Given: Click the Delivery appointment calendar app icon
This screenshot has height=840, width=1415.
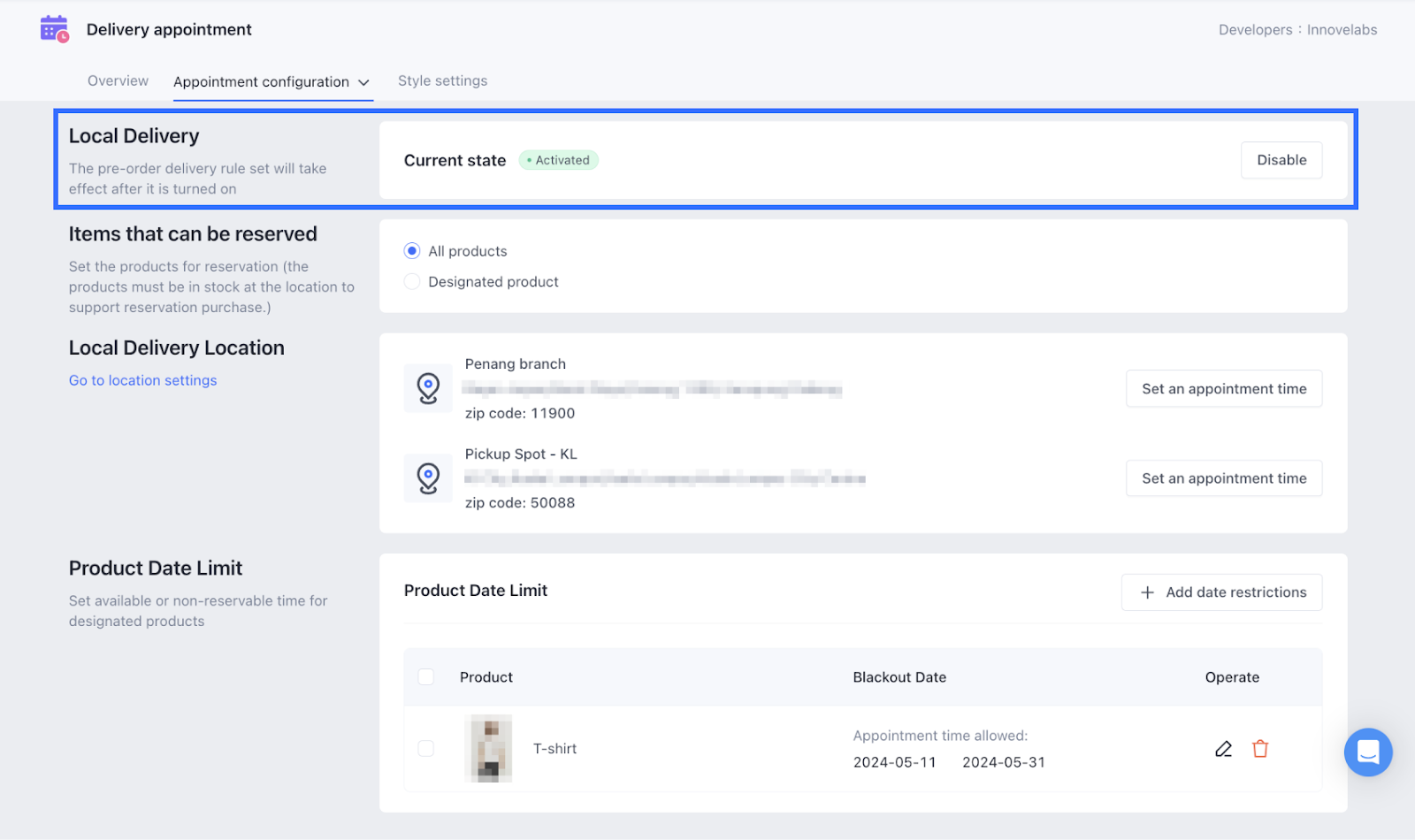Looking at the screenshot, I should click(x=54, y=29).
